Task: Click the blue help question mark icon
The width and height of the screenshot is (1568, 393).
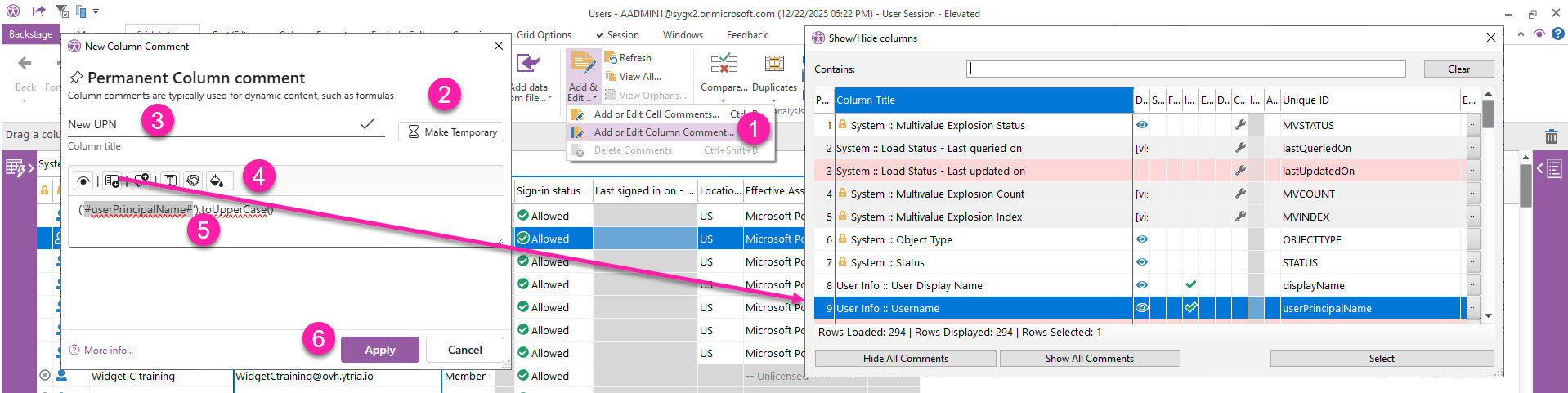Action: [1557, 33]
